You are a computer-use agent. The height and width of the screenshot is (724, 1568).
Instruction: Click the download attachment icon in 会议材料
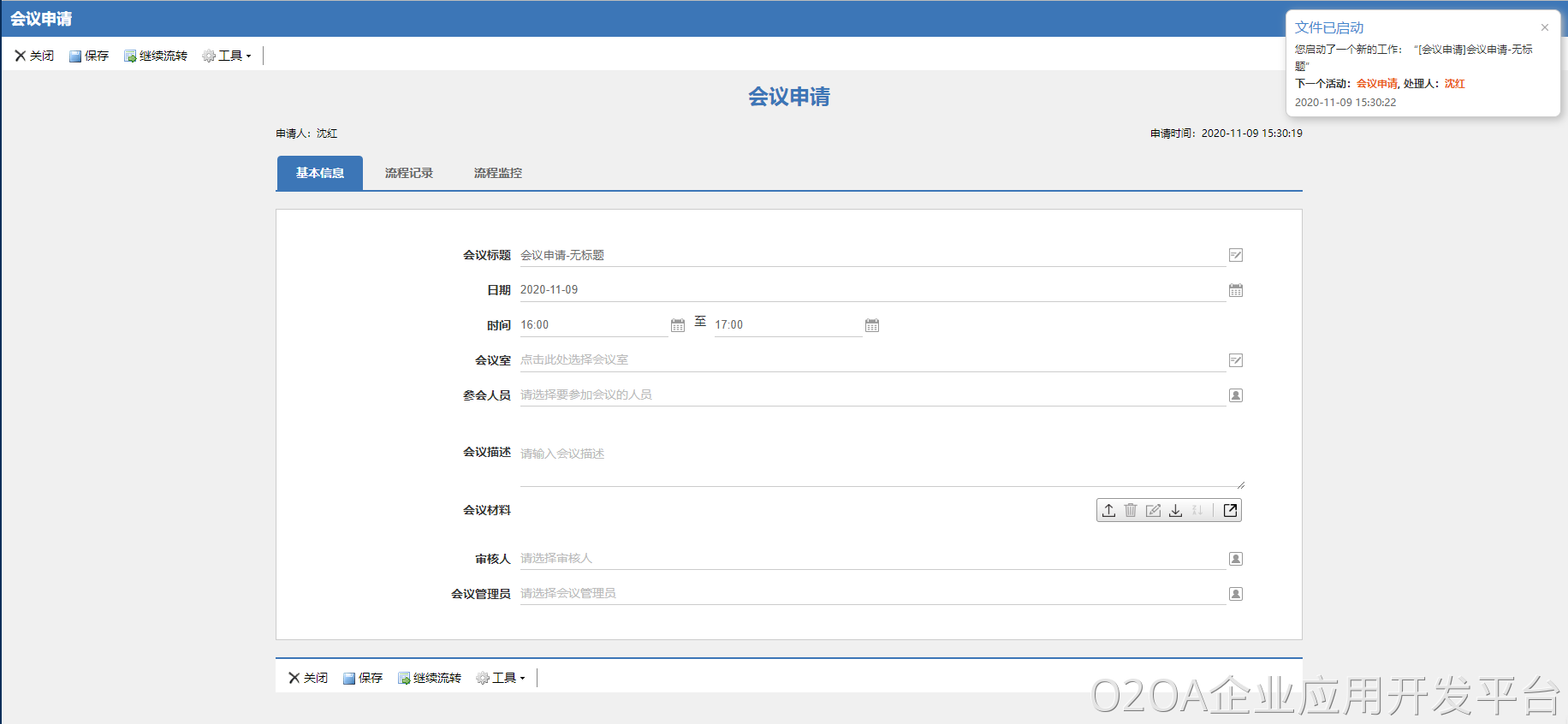click(x=1176, y=510)
